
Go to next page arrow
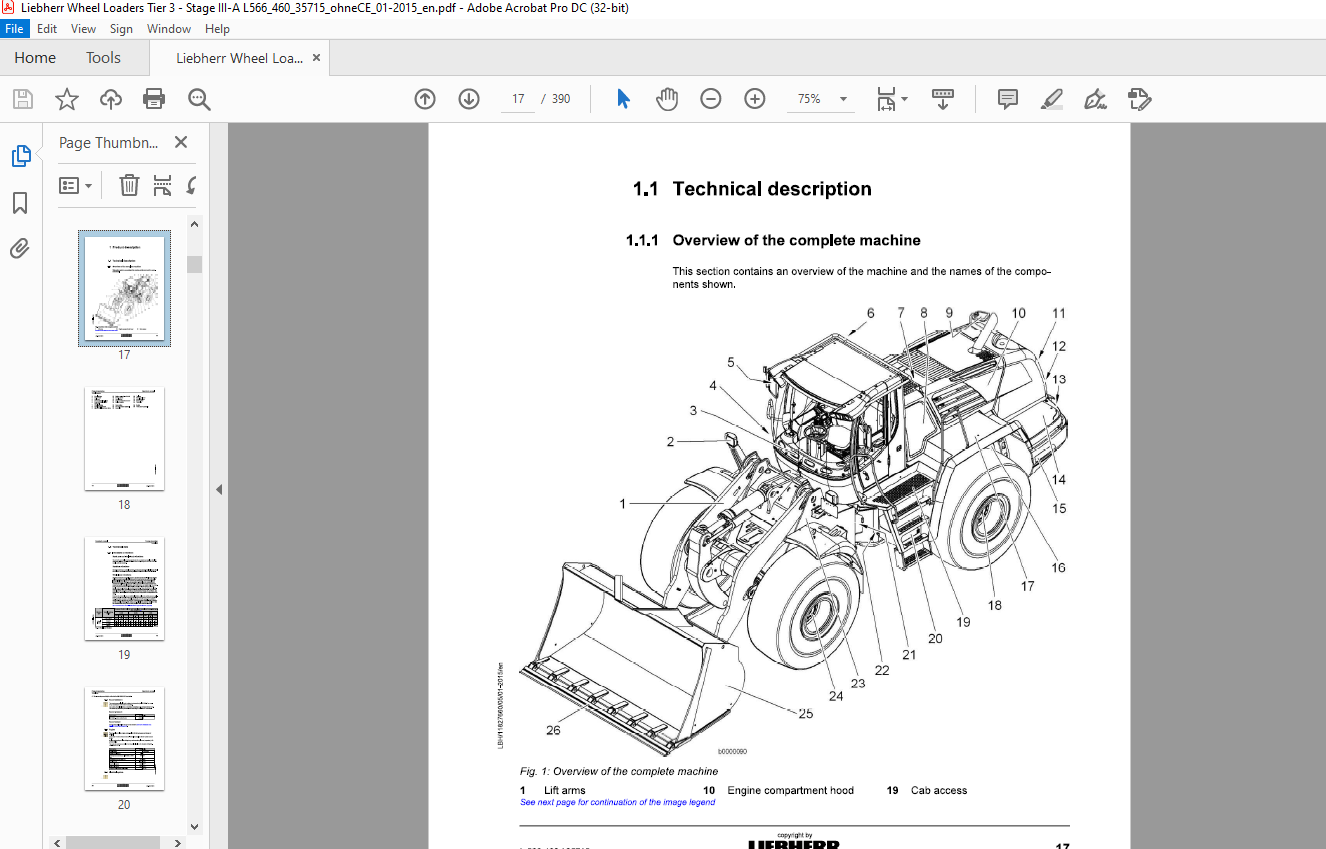[x=469, y=99]
